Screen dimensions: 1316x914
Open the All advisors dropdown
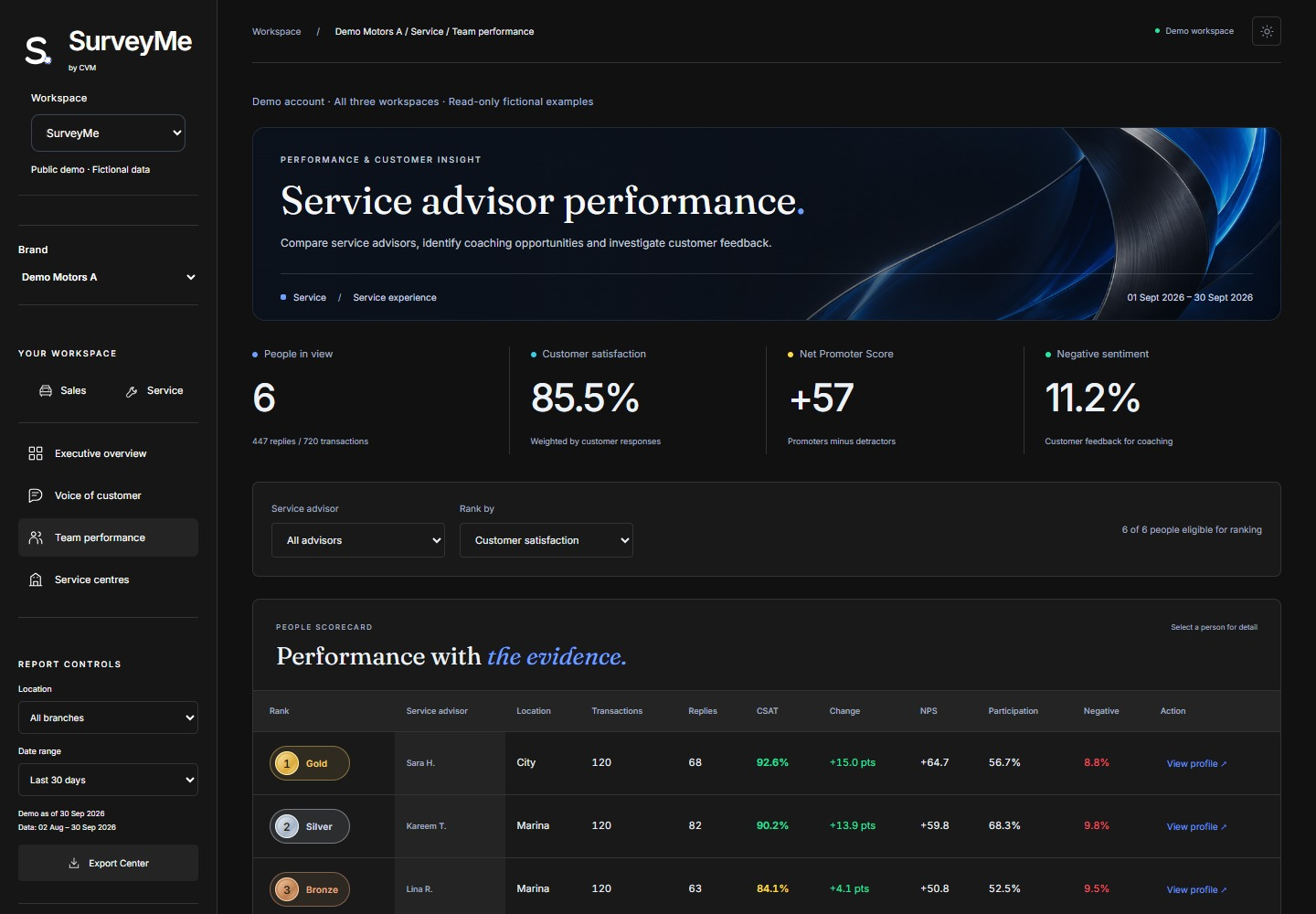point(358,540)
